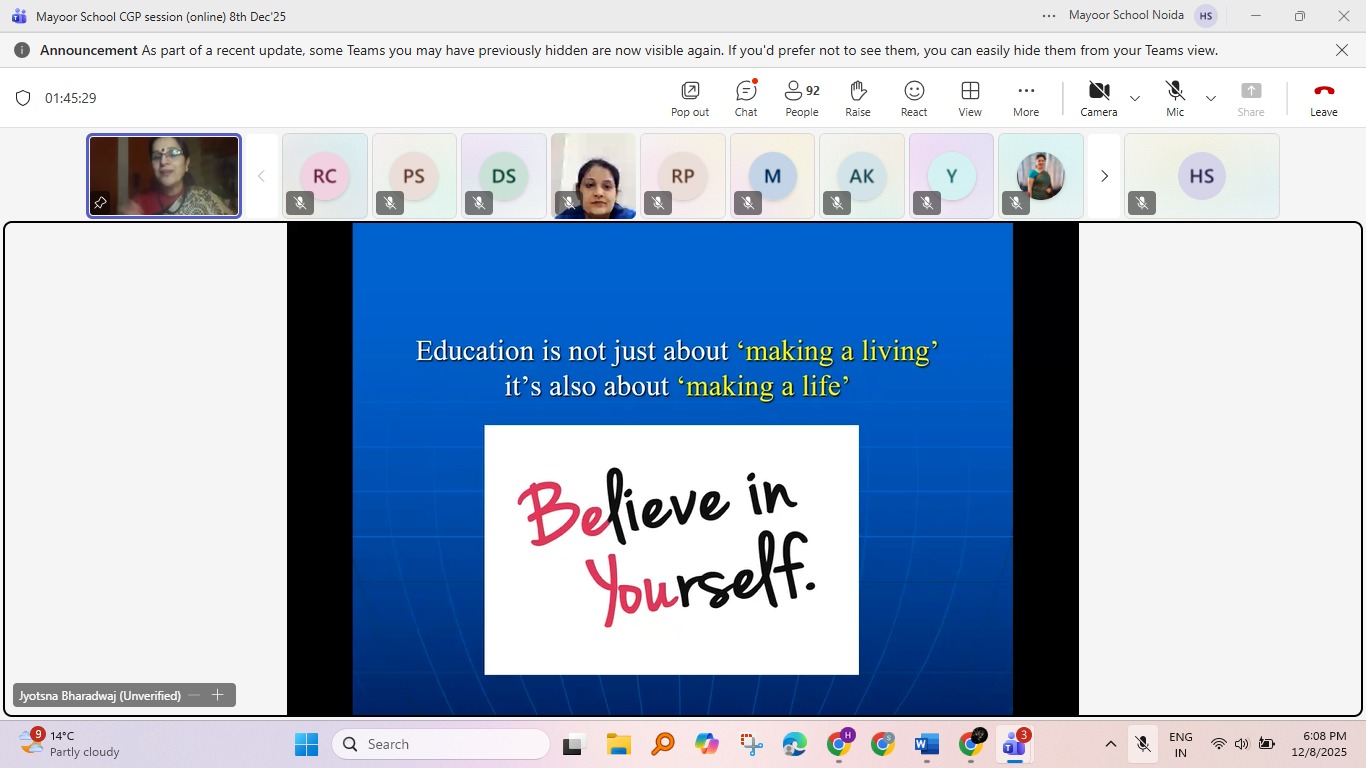
Task: Change the meeting layout via the View icon
Action: pyautogui.click(x=969, y=97)
